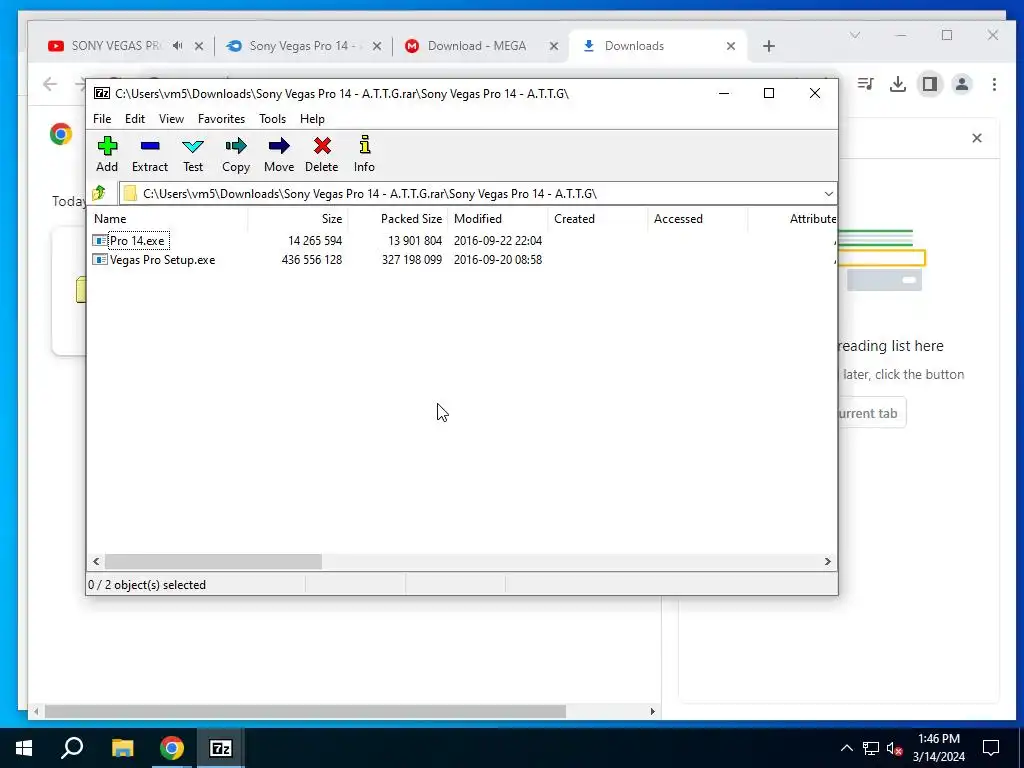Select the Pro 14.exe file icon
1024x768 pixels.
[99, 241]
